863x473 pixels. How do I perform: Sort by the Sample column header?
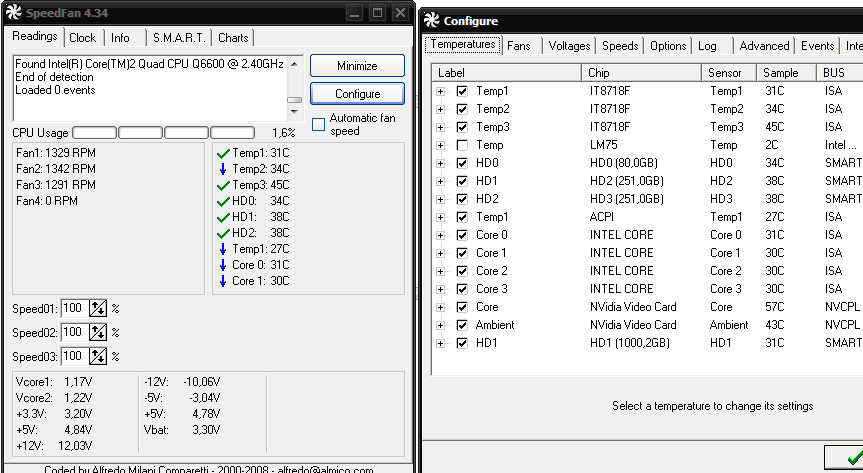[x=786, y=73]
